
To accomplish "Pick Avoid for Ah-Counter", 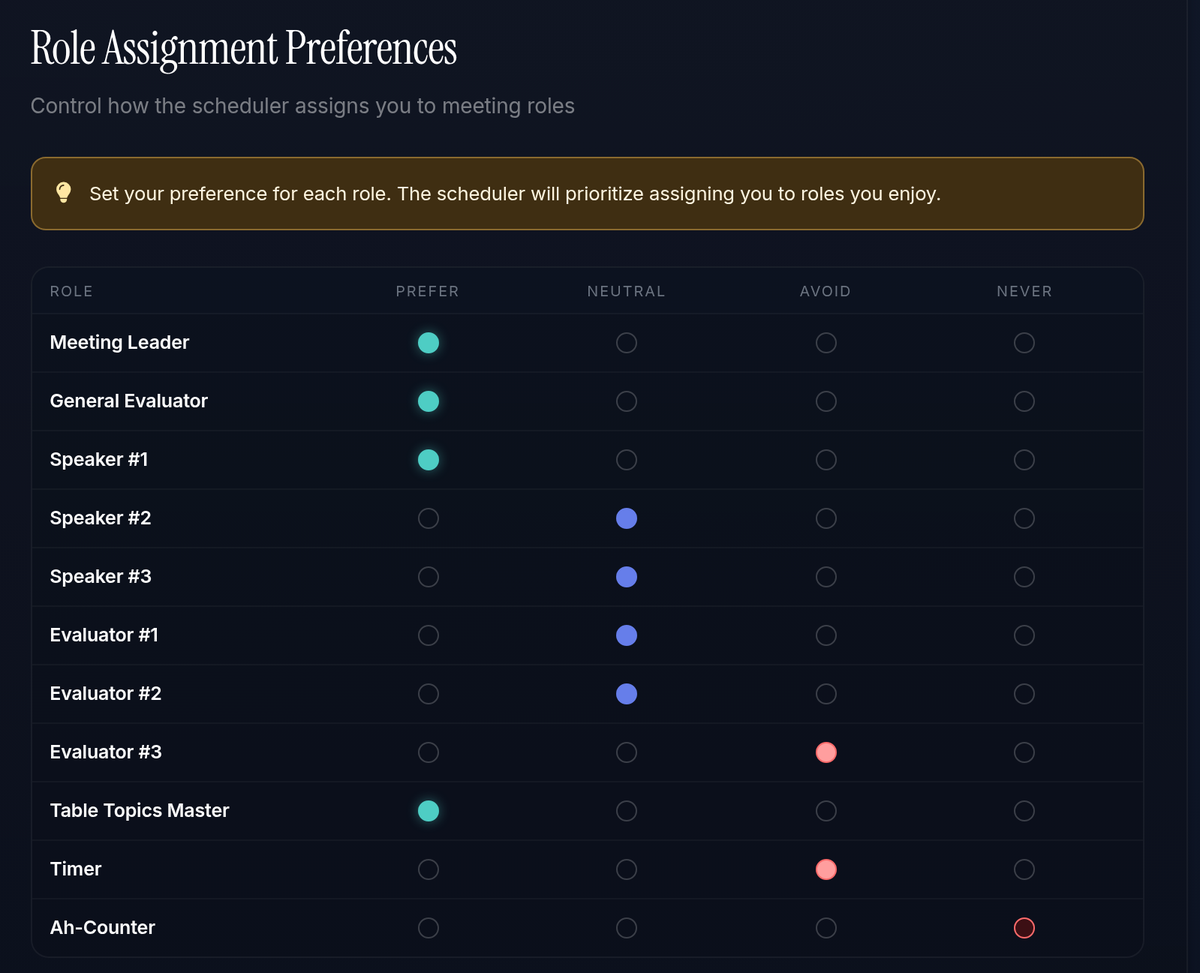I will tap(826, 928).
